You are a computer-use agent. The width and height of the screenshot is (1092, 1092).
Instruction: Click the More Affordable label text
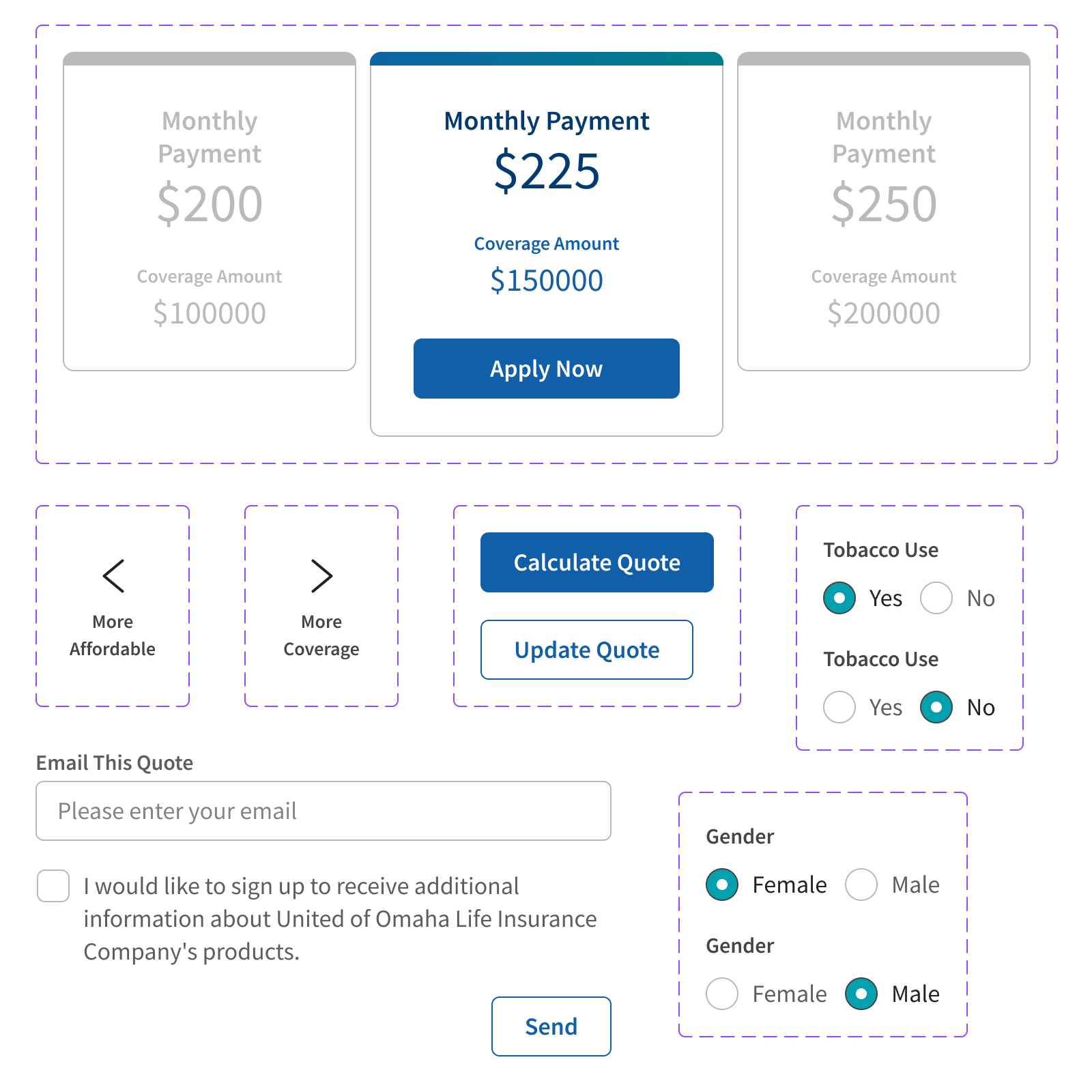coord(113,635)
